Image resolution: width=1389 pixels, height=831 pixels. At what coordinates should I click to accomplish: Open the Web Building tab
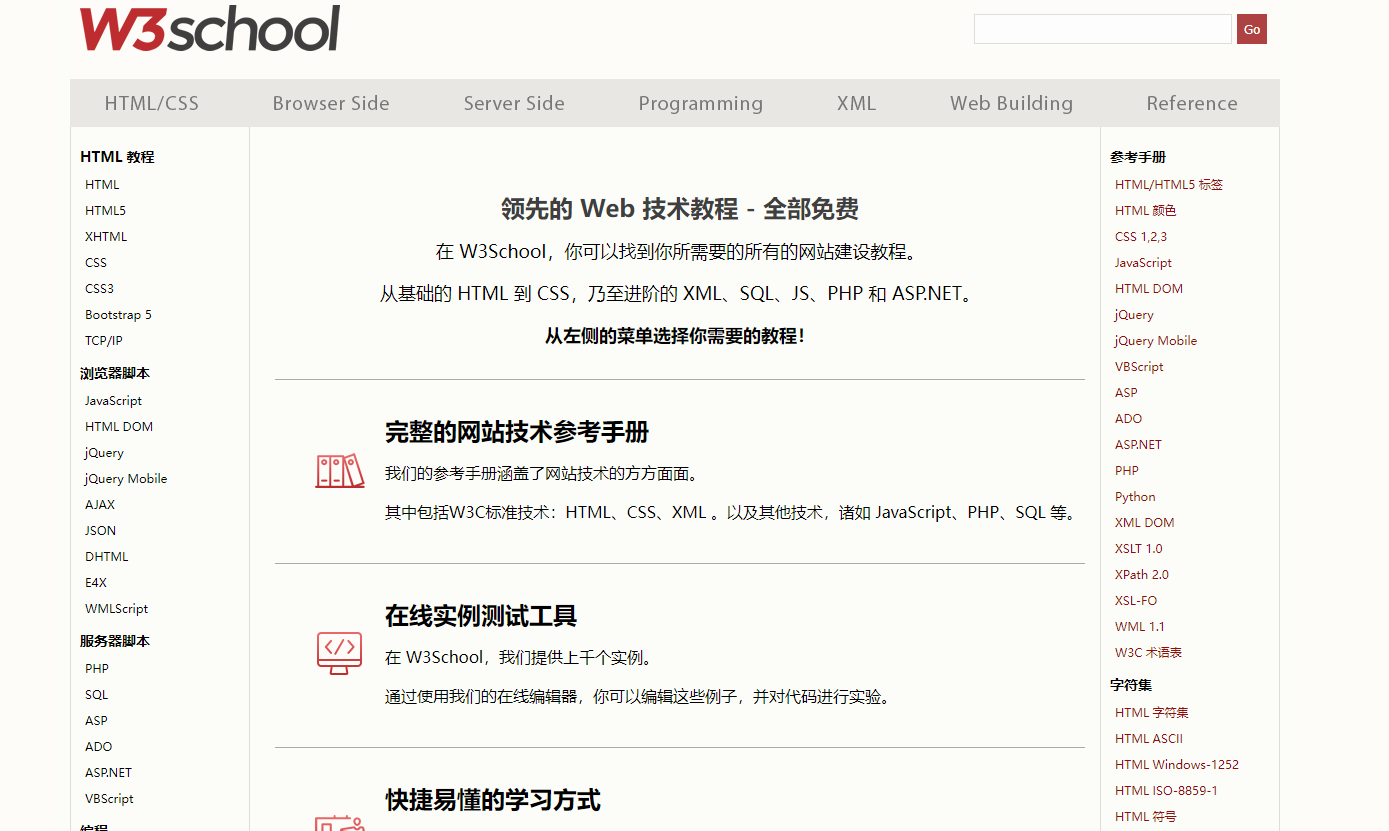(1011, 103)
